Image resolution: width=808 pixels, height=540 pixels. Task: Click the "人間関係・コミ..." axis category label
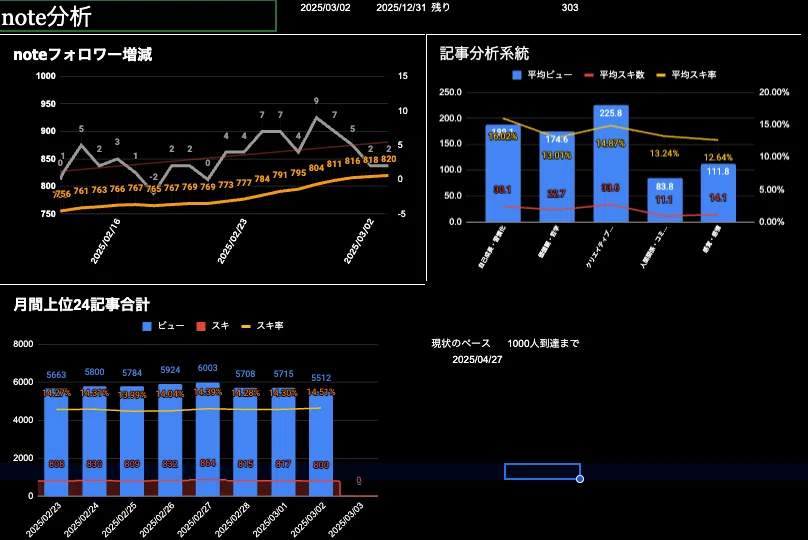pyautogui.click(x=653, y=246)
